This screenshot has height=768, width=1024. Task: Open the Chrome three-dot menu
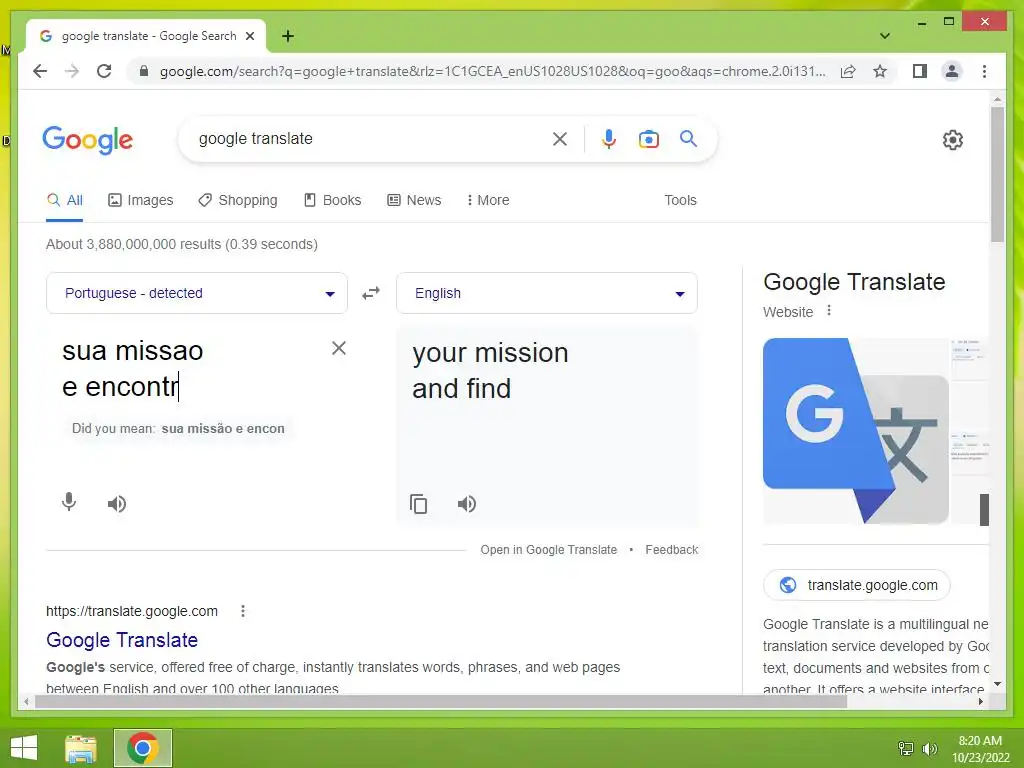984,71
